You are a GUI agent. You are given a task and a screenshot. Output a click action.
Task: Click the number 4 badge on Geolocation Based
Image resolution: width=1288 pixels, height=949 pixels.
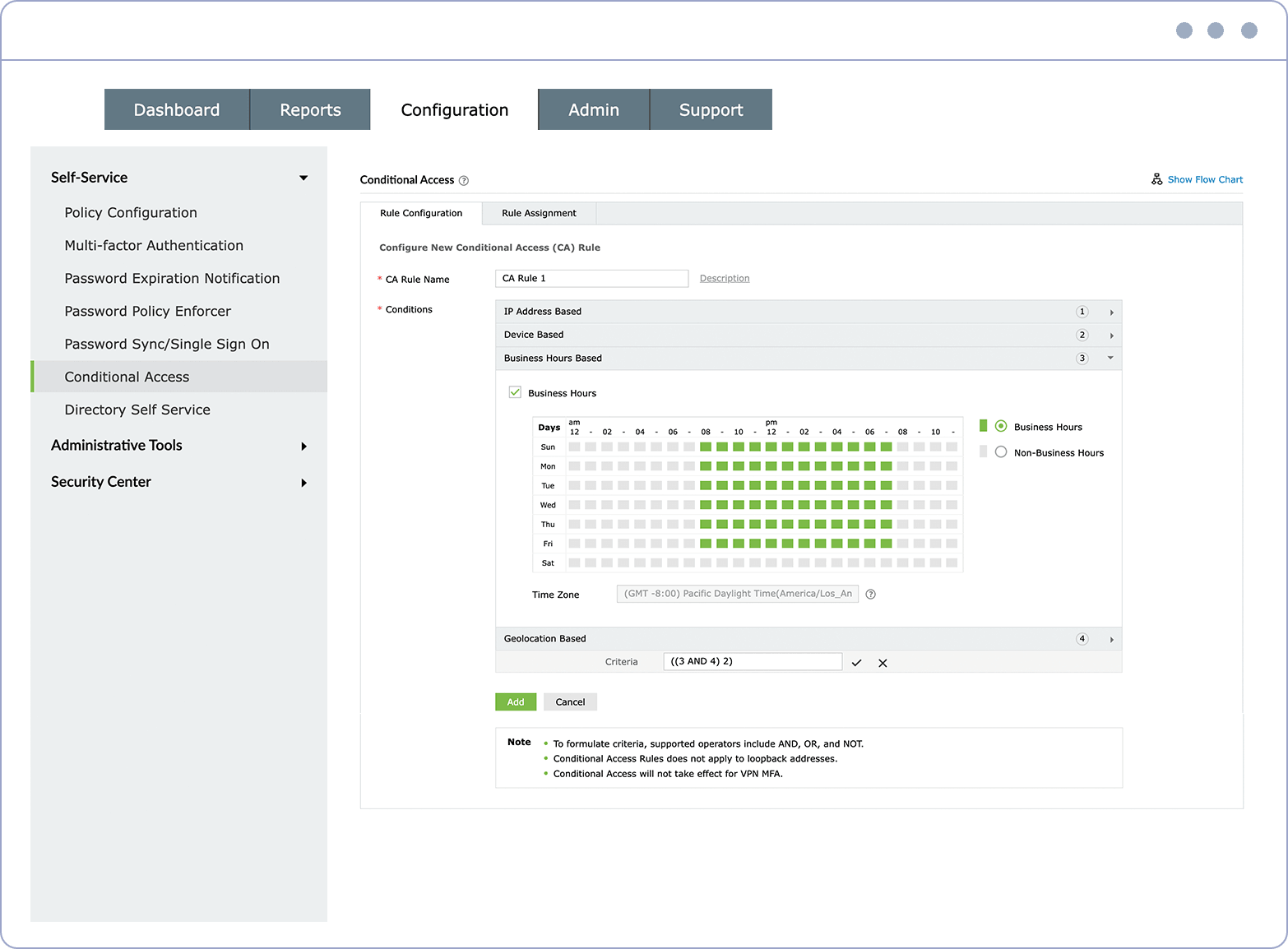(x=1082, y=639)
